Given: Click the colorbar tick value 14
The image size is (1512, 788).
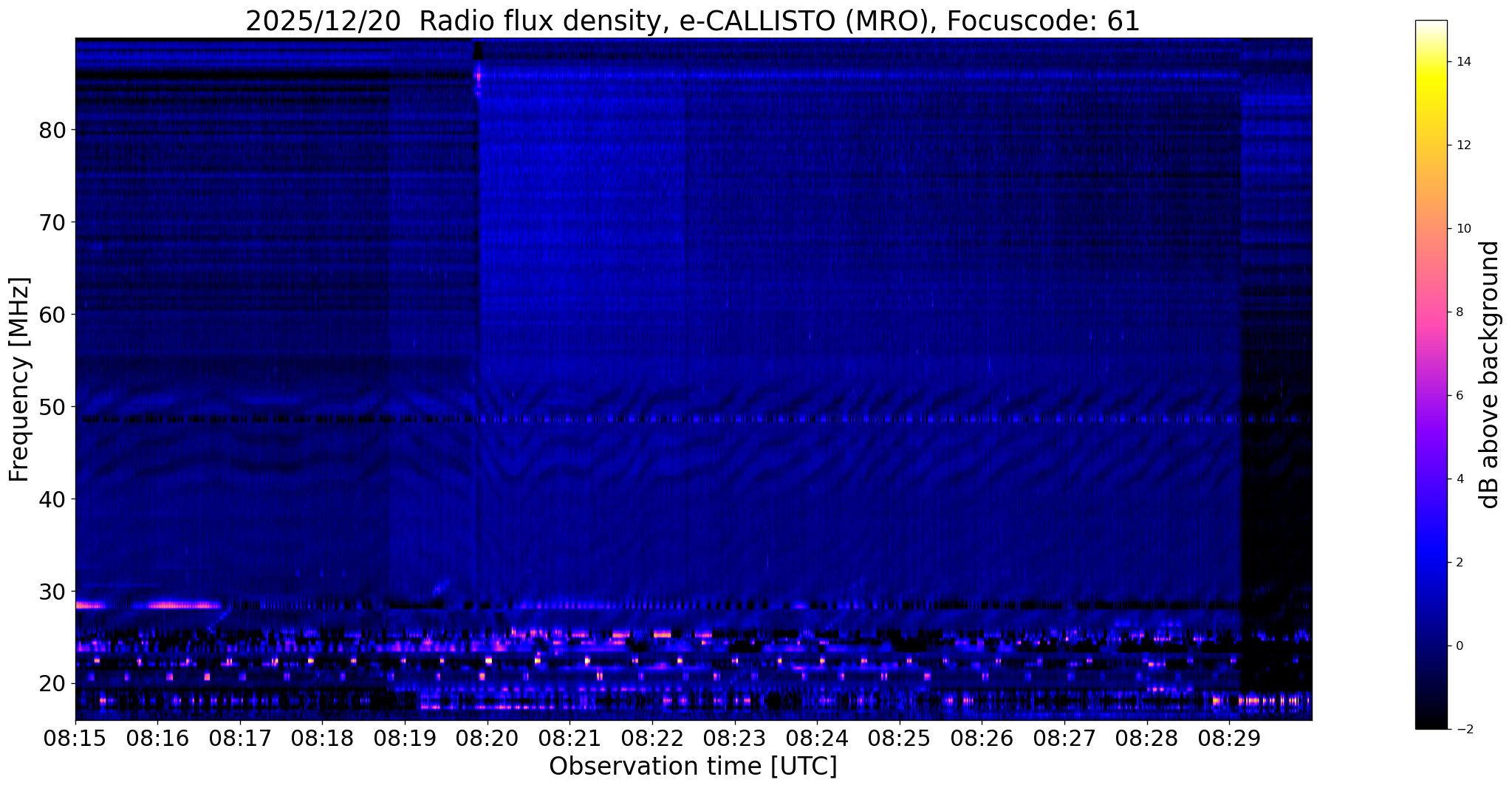Looking at the screenshot, I should pyautogui.click(x=1463, y=62).
